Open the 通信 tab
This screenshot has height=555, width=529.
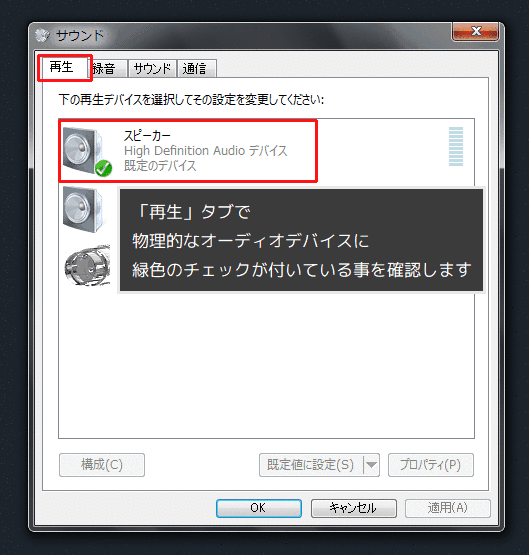[x=196, y=69]
